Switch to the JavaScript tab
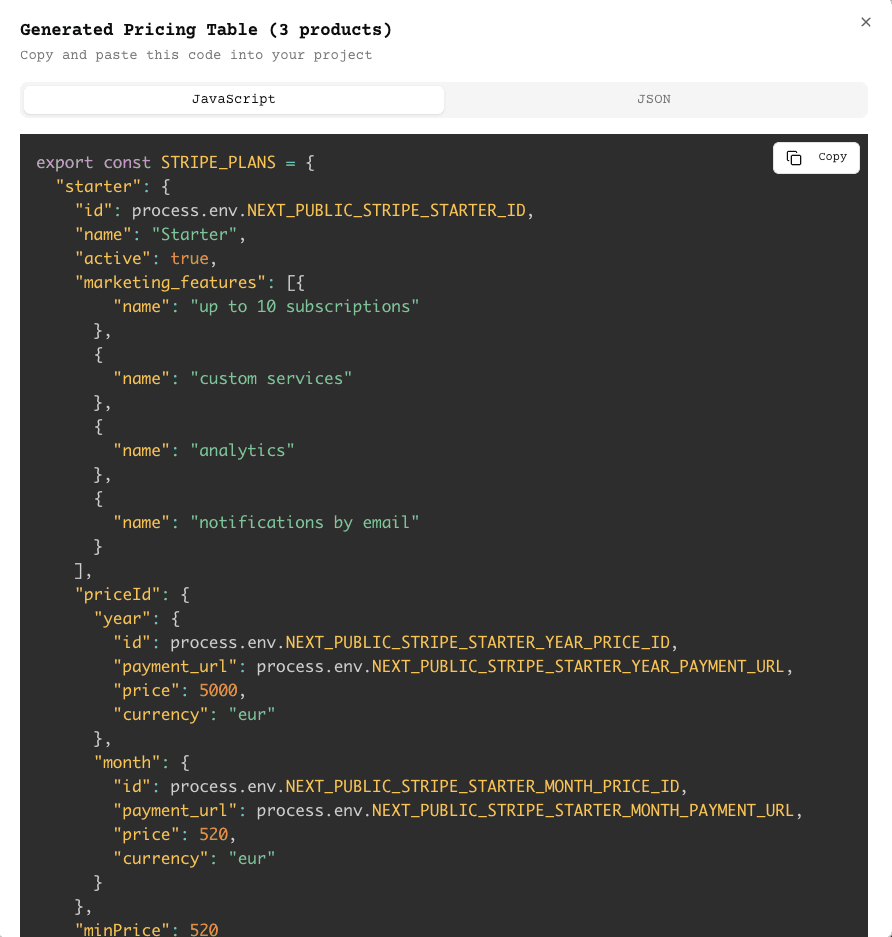This screenshot has height=937, width=892. tap(234, 99)
